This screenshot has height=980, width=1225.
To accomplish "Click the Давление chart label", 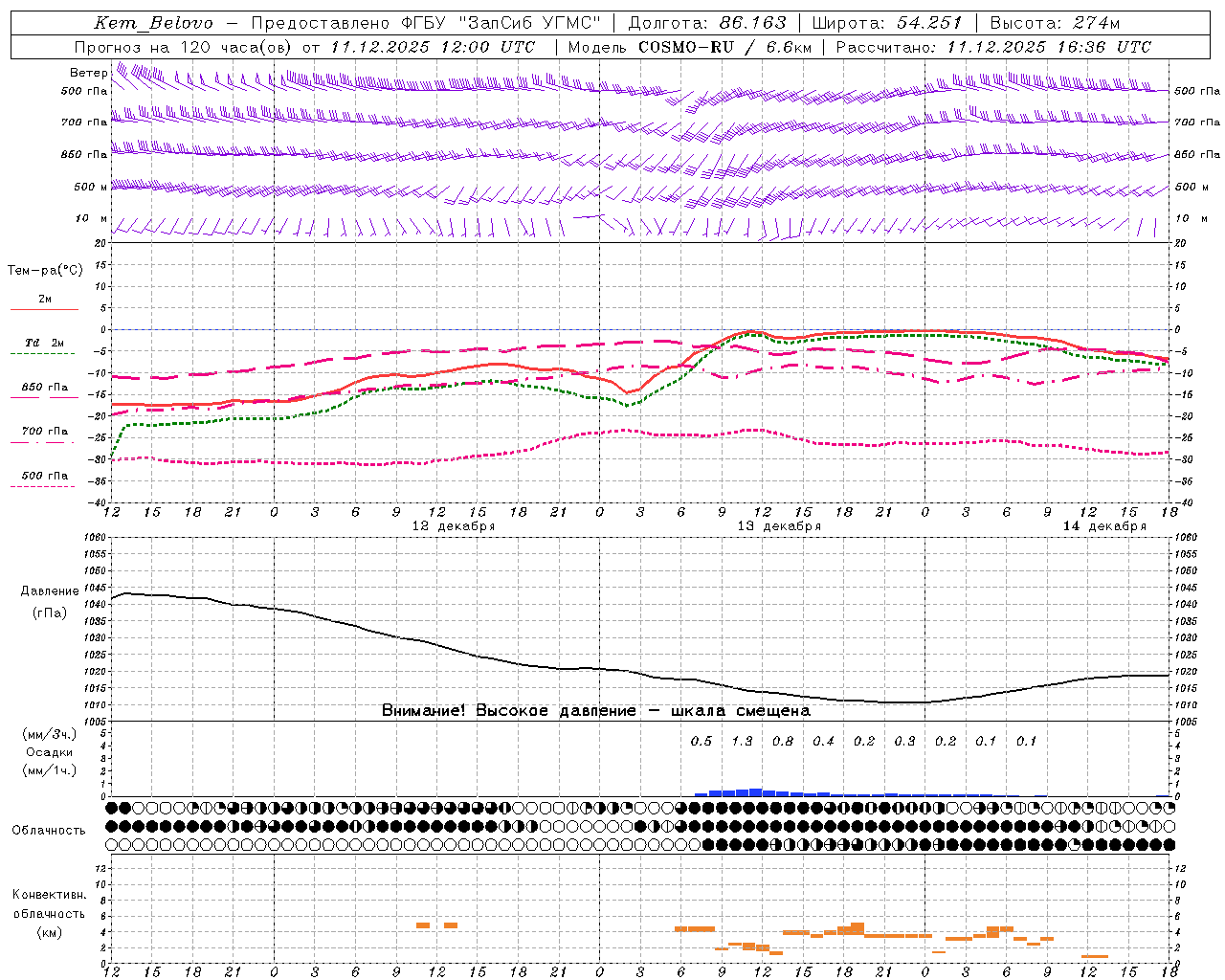I will click(50, 591).
